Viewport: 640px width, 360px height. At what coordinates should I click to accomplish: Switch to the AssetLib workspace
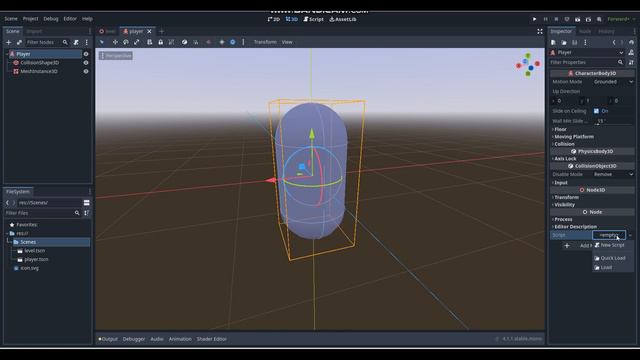[343, 19]
